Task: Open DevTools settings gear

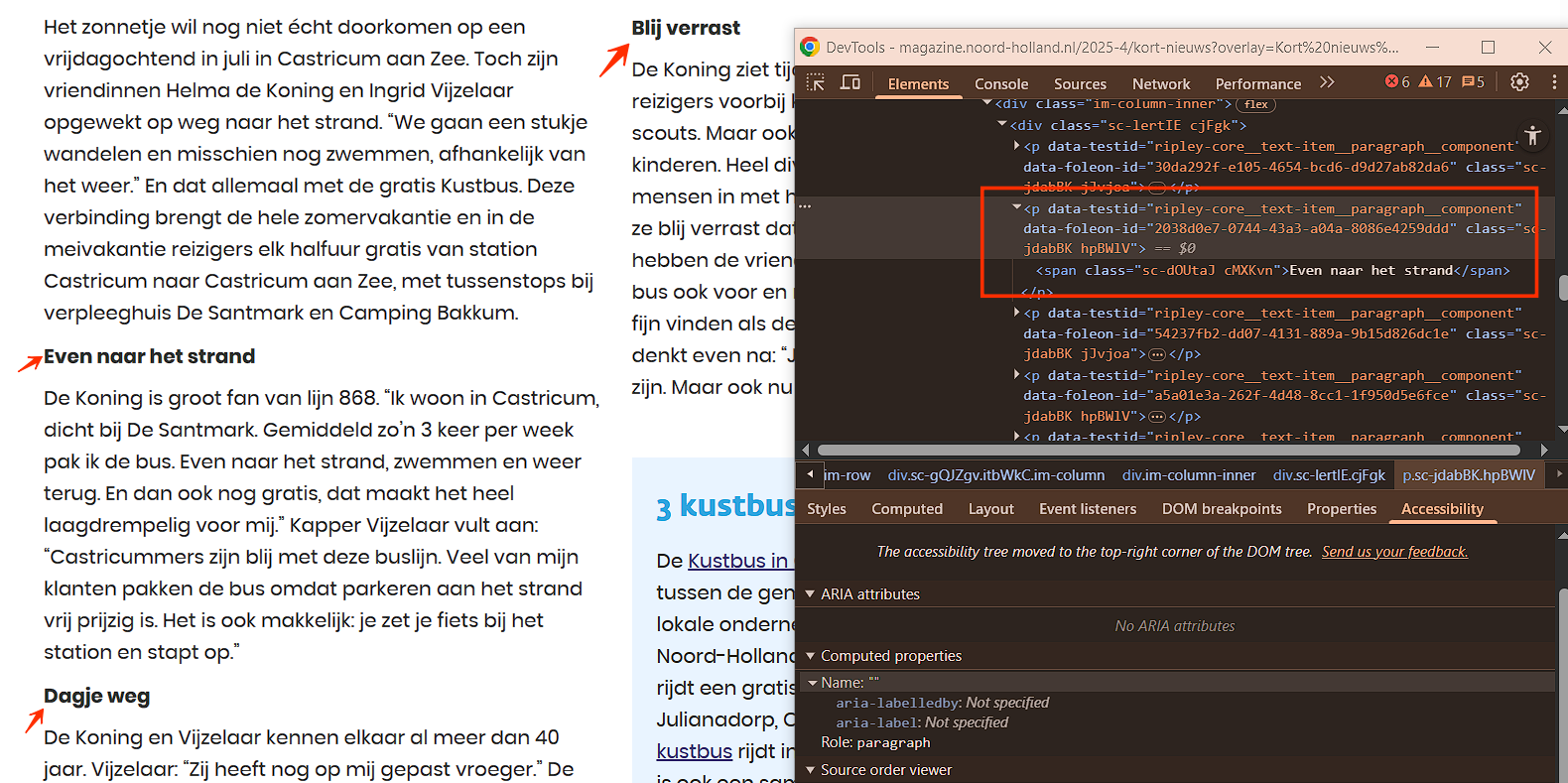Action: pos(1519,82)
